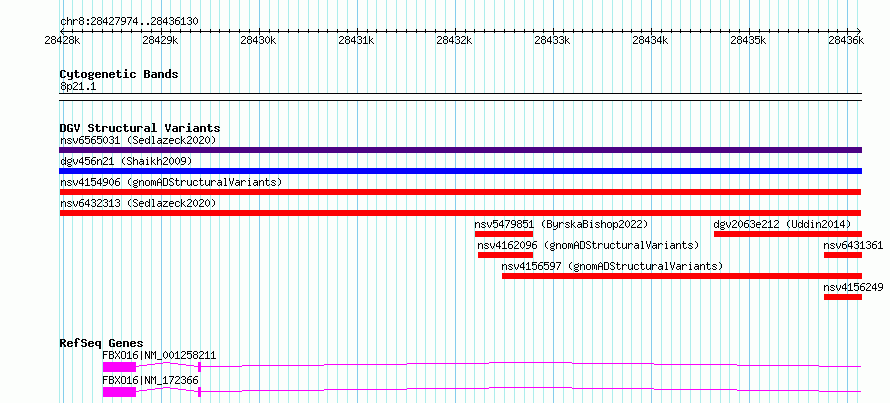Click the large exon block of NM_172366
This screenshot has height=403, width=890.
[119, 392]
